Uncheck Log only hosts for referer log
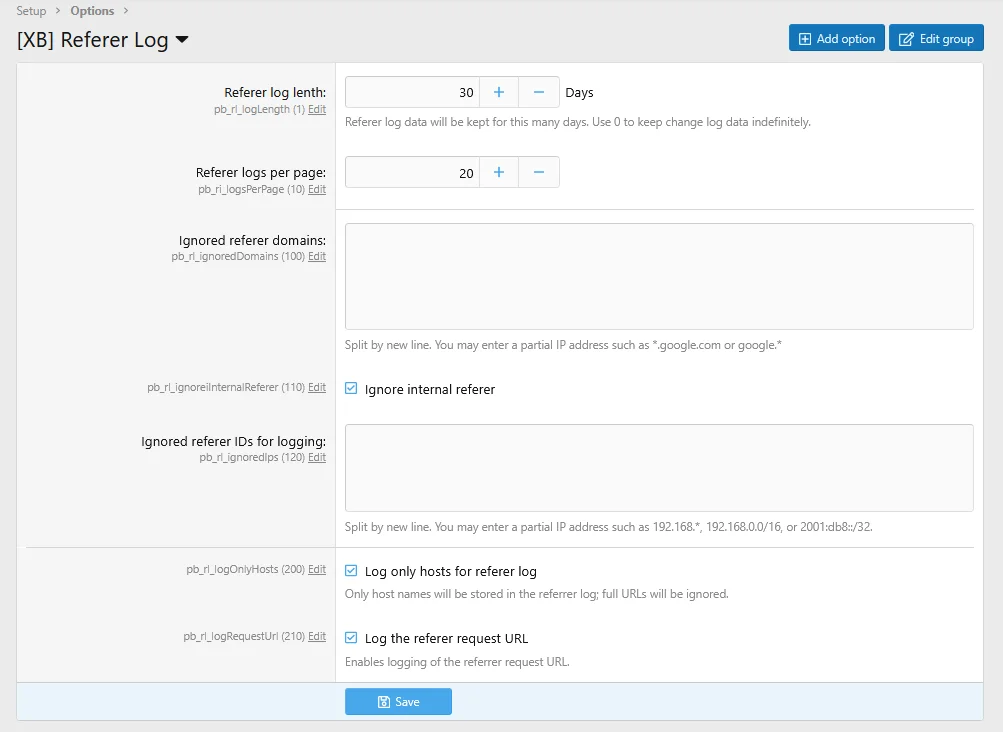Image resolution: width=1003 pixels, height=732 pixels. click(351, 571)
